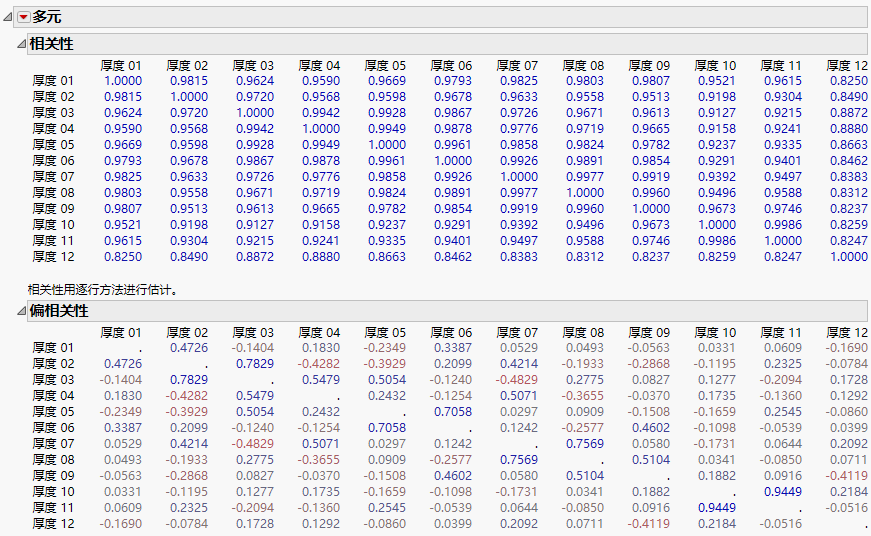Select 0.8247 in 相关性 row 厚度 11
871x536 pixels.
pos(849,241)
